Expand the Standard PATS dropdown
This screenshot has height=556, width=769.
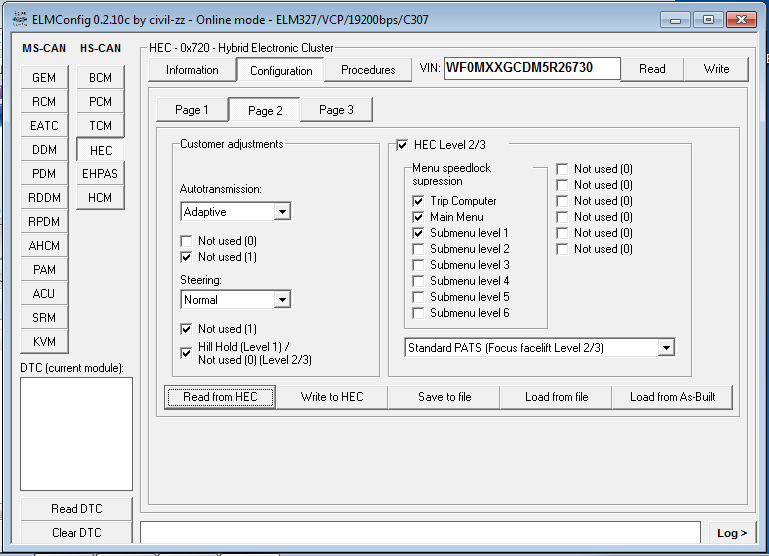[x=666, y=348]
